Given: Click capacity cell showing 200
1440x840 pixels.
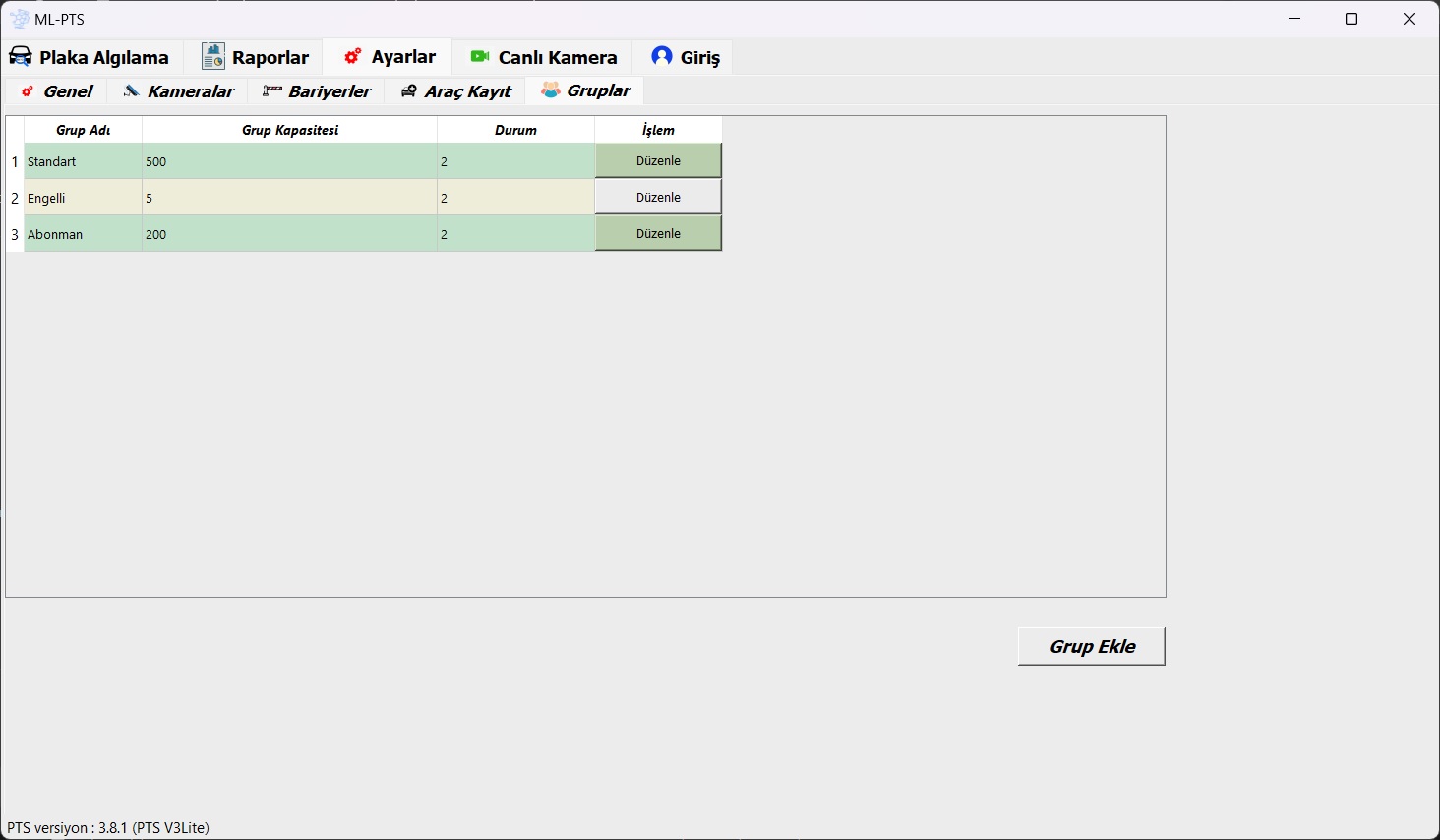Looking at the screenshot, I should (x=290, y=234).
